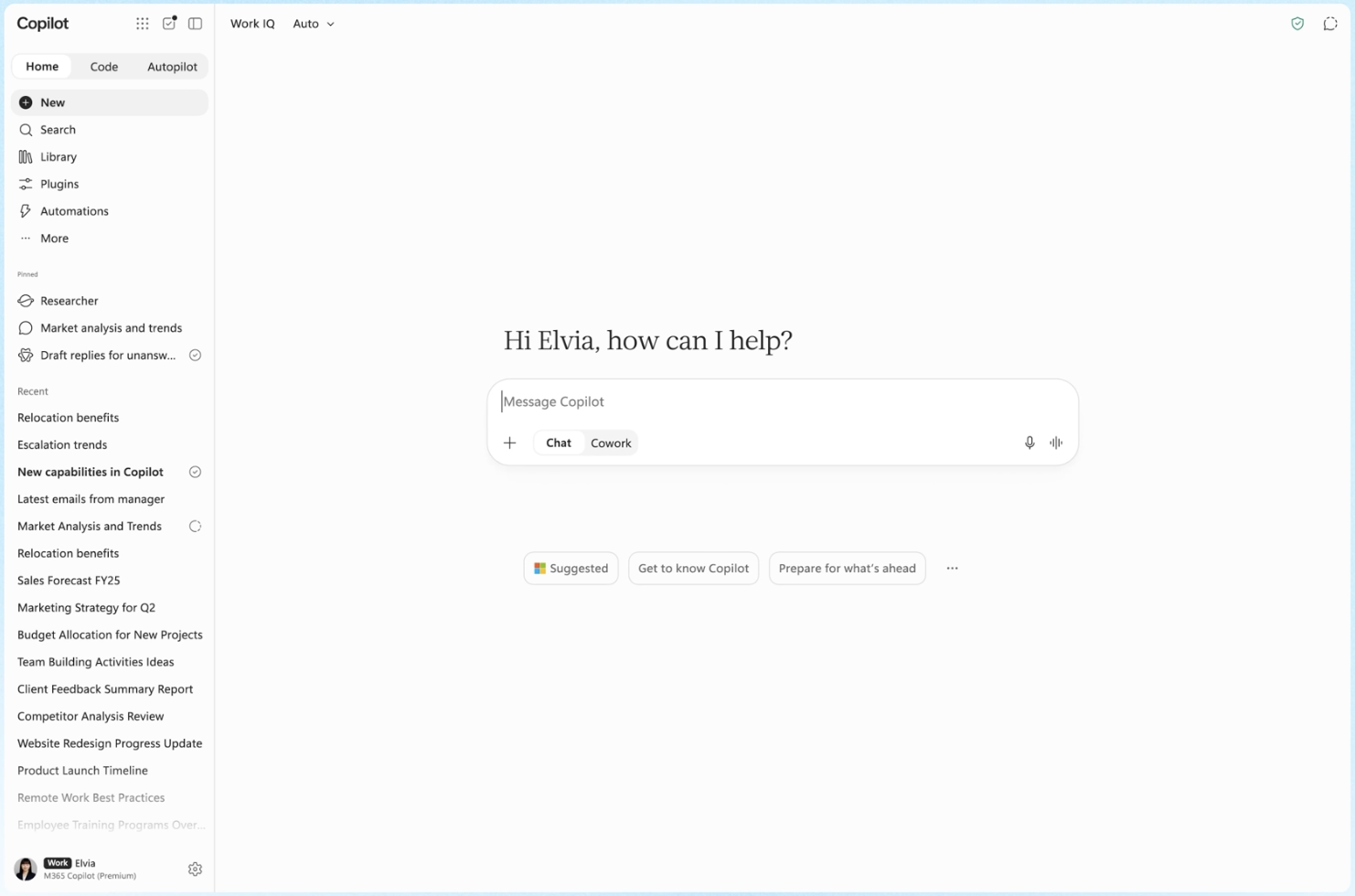Show more prompt categories with the ellipsis
This screenshot has width=1355, height=896.
[952, 569]
